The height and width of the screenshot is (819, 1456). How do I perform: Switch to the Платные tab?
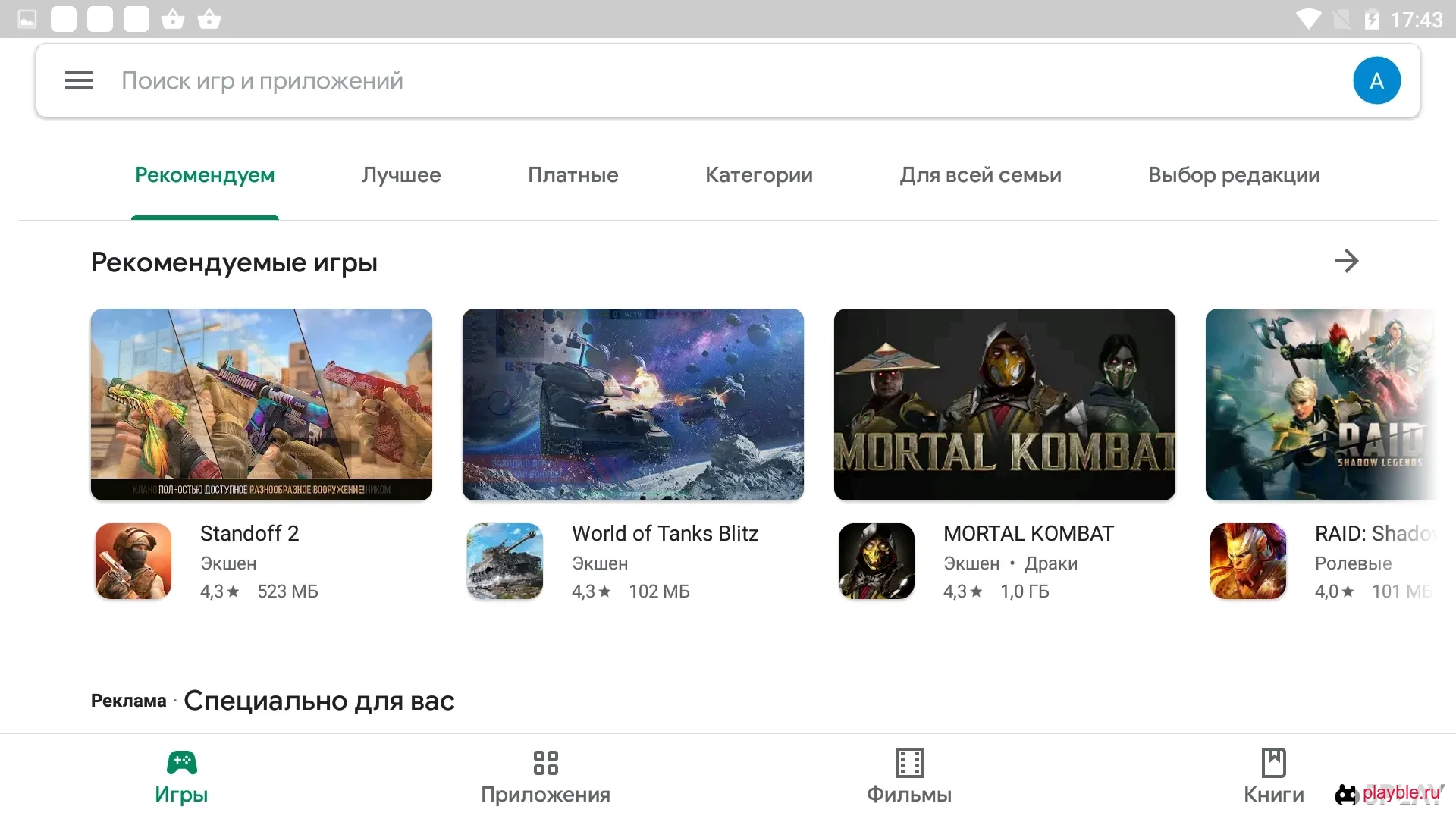[x=573, y=175]
